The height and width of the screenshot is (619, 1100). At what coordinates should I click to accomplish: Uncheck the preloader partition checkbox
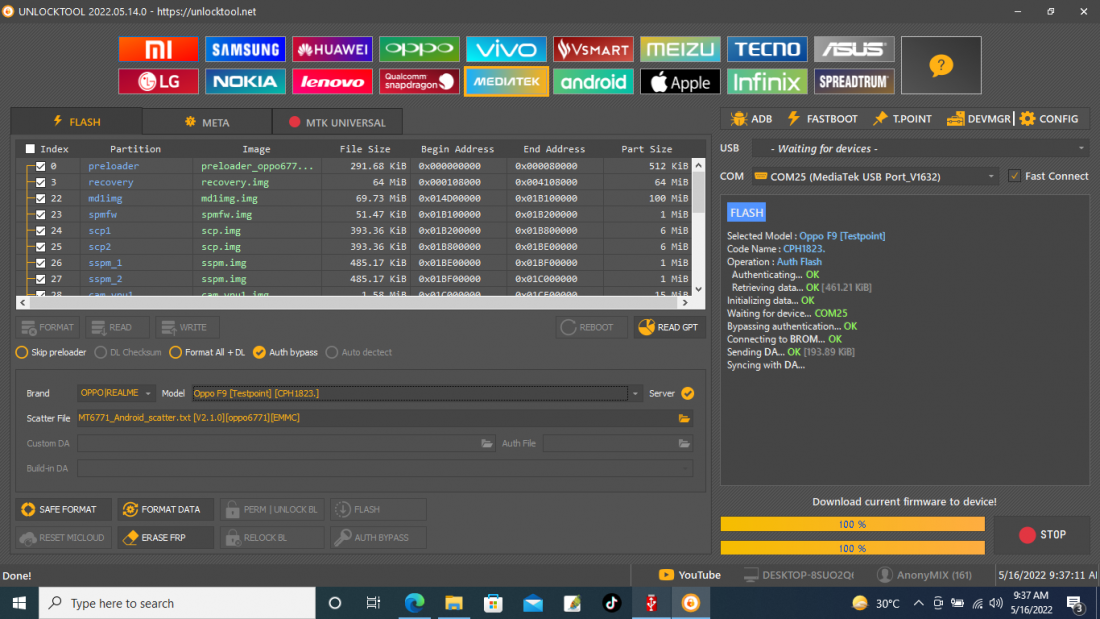(x=41, y=166)
